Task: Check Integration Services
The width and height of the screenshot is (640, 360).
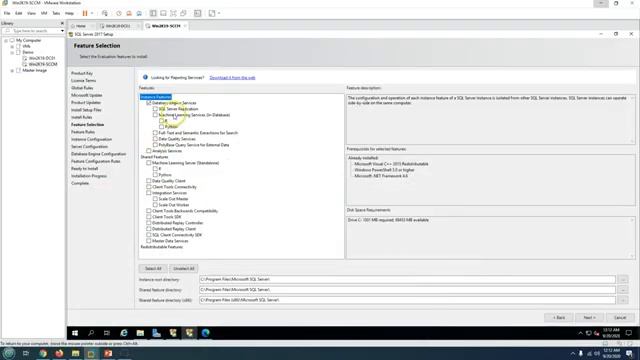Action: pyautogui.click(x=149, y=193)
